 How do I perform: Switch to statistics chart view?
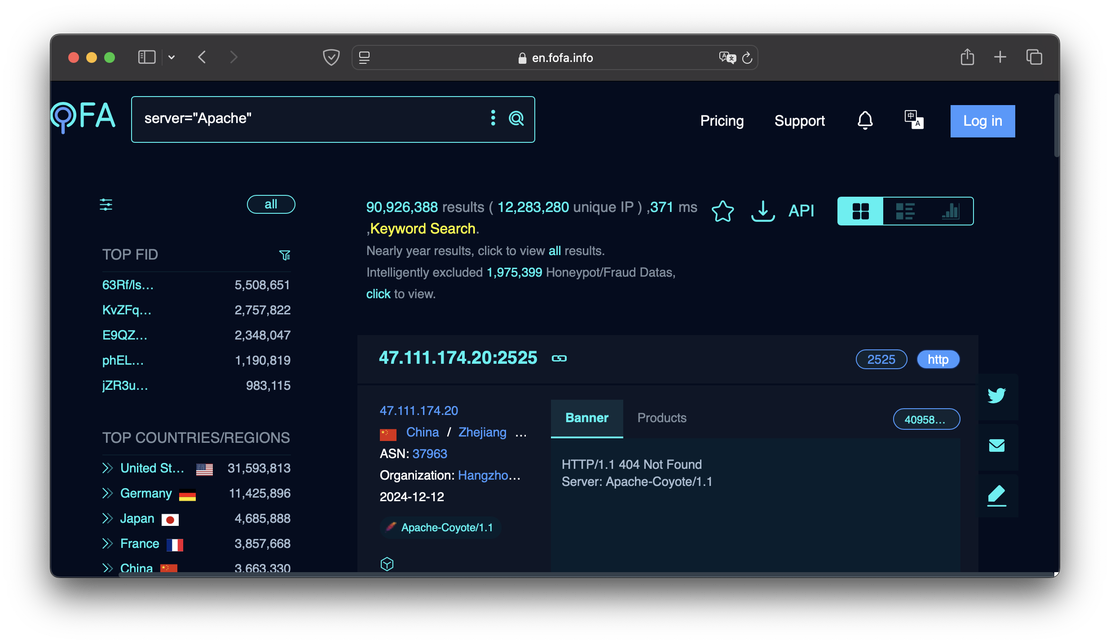click(x=950, y=211)
